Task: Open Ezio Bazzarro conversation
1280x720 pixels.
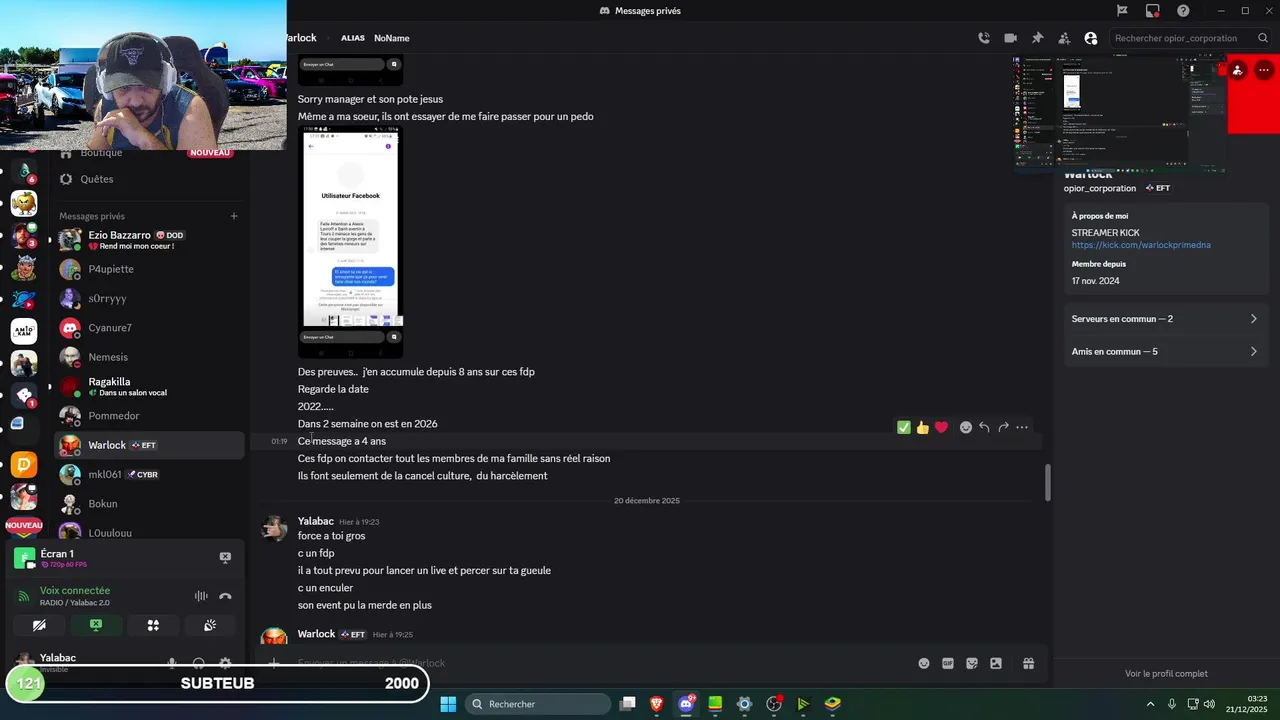Action: click(149, 240)
